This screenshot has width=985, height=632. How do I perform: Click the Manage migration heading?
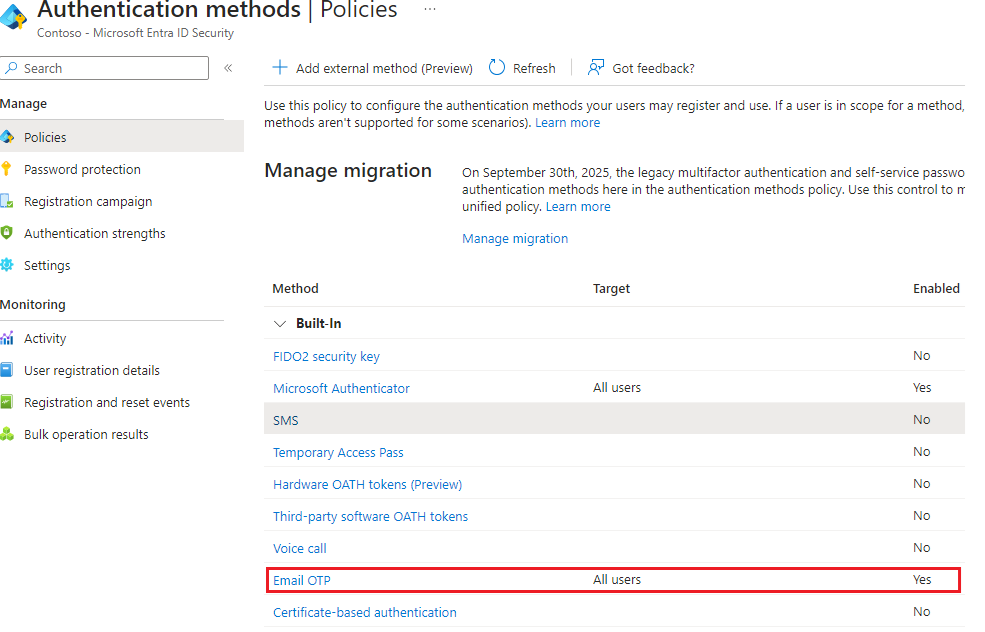[x=348, y=171]
